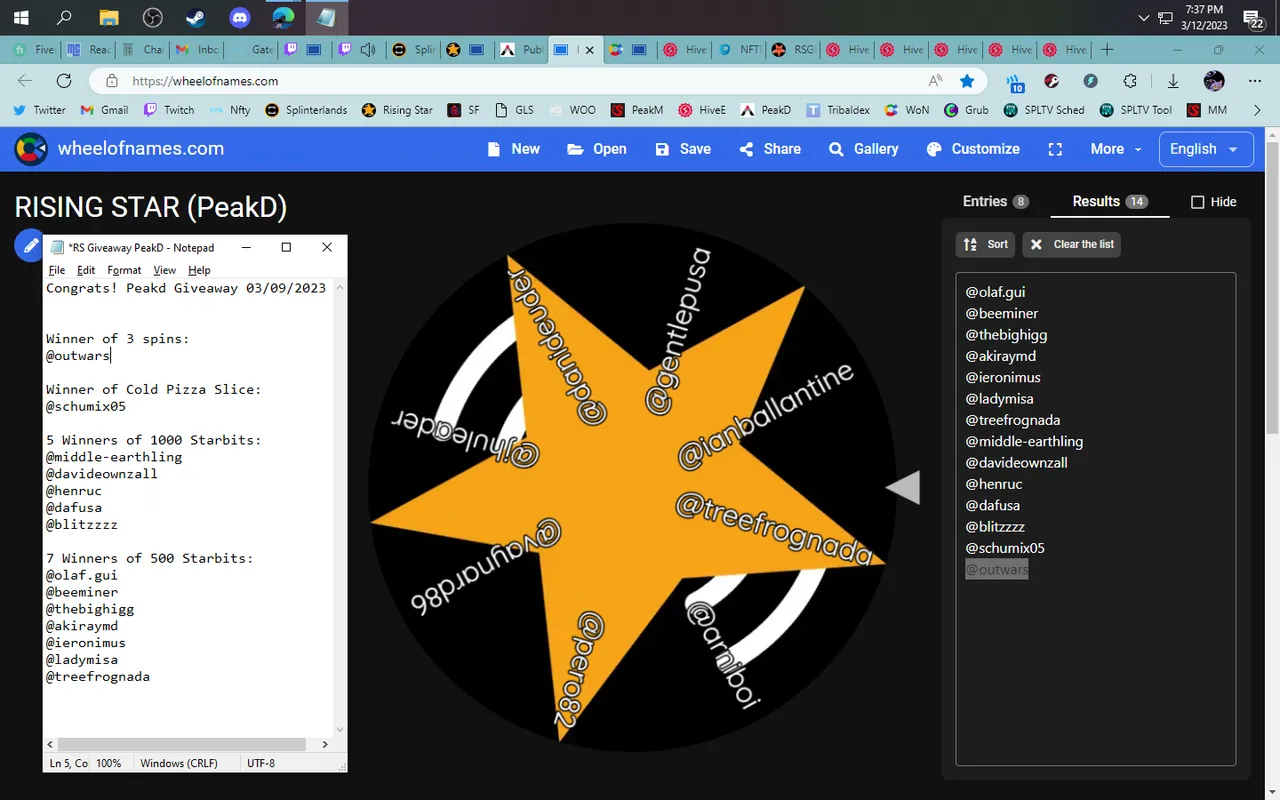Expand the bookmarks bar overflow chevron
Screen dimensions: 1280x800
pyautogui.click(x=1256, y=110)
